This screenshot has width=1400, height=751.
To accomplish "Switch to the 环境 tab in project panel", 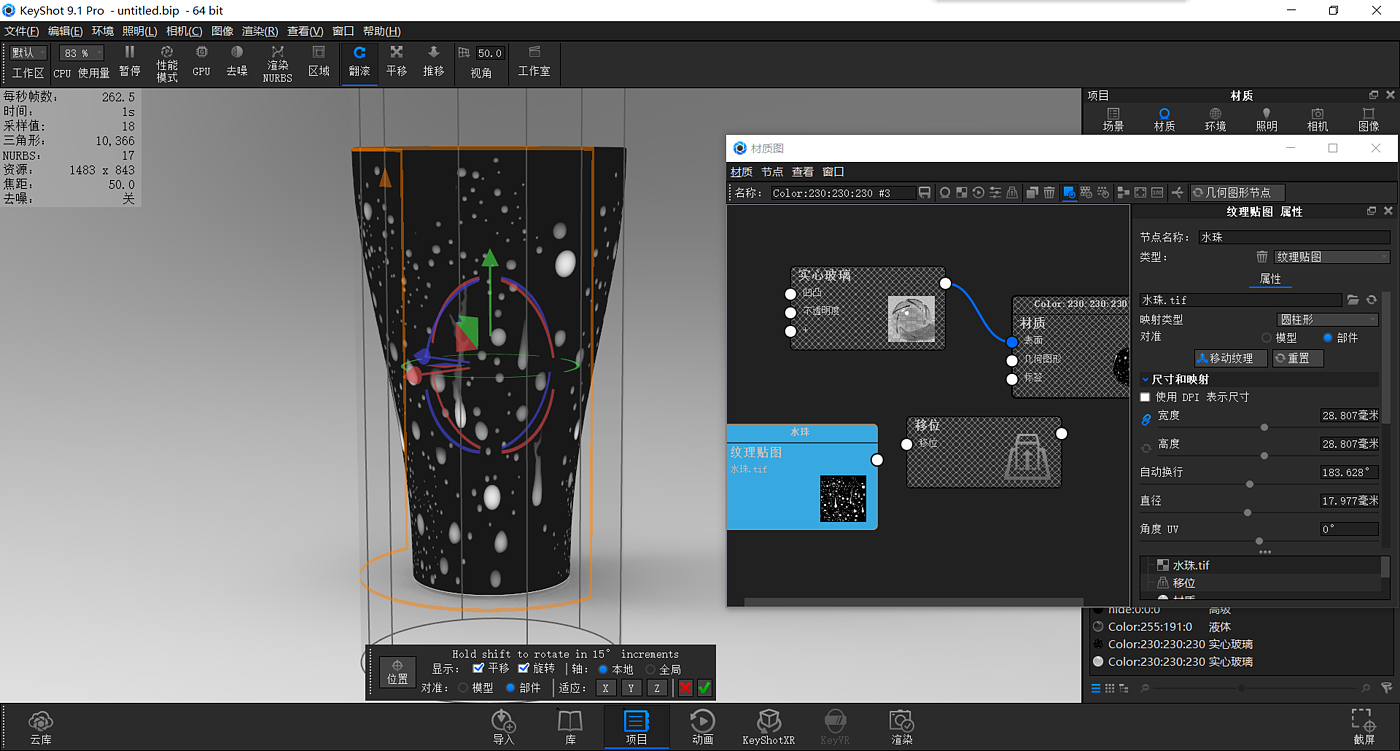I will click(x=1215, y=119).
